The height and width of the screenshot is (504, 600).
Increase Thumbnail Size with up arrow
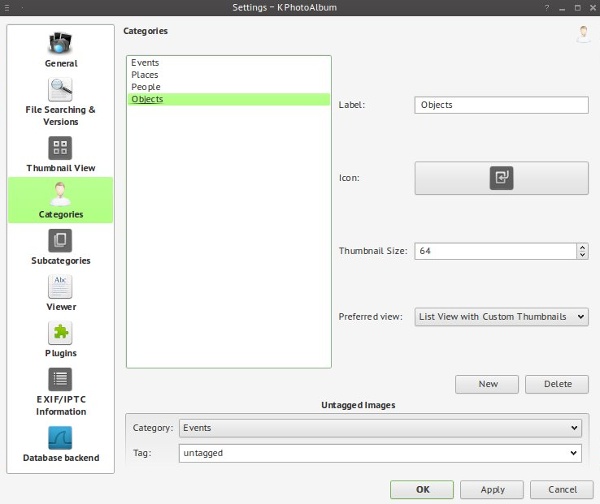583,247
